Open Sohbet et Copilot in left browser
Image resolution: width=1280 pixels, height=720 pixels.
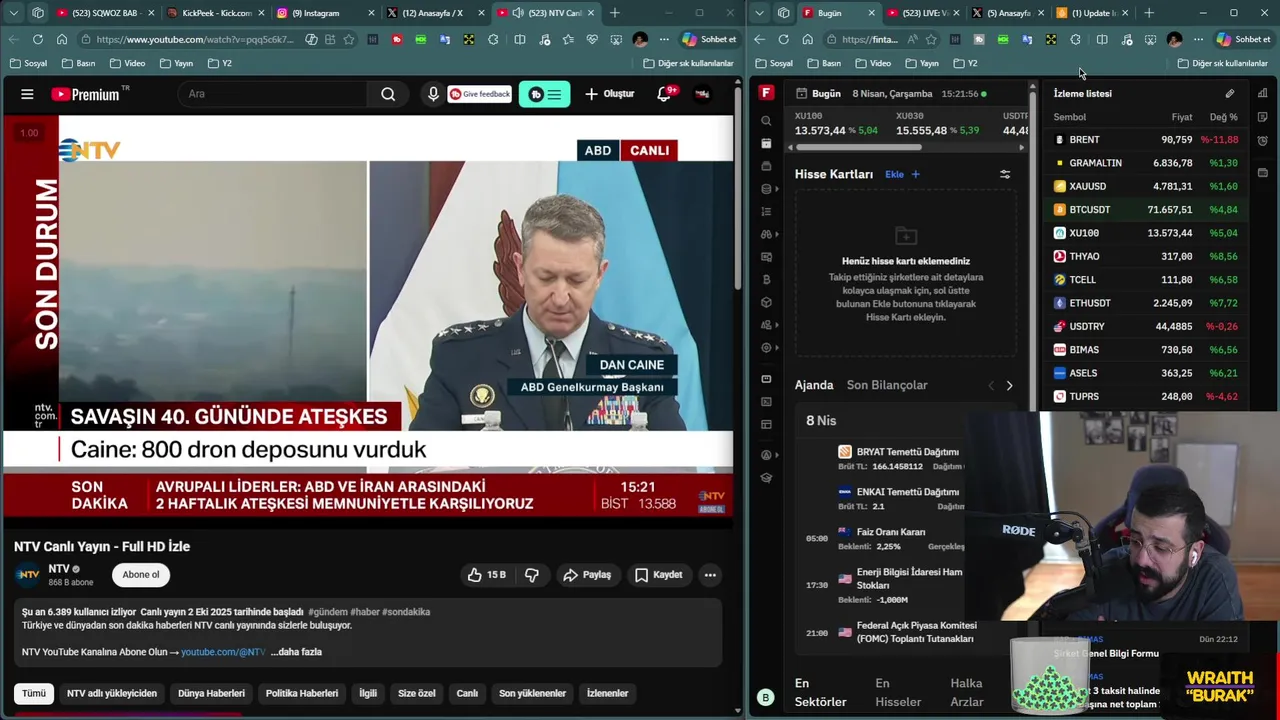[710, 39]
